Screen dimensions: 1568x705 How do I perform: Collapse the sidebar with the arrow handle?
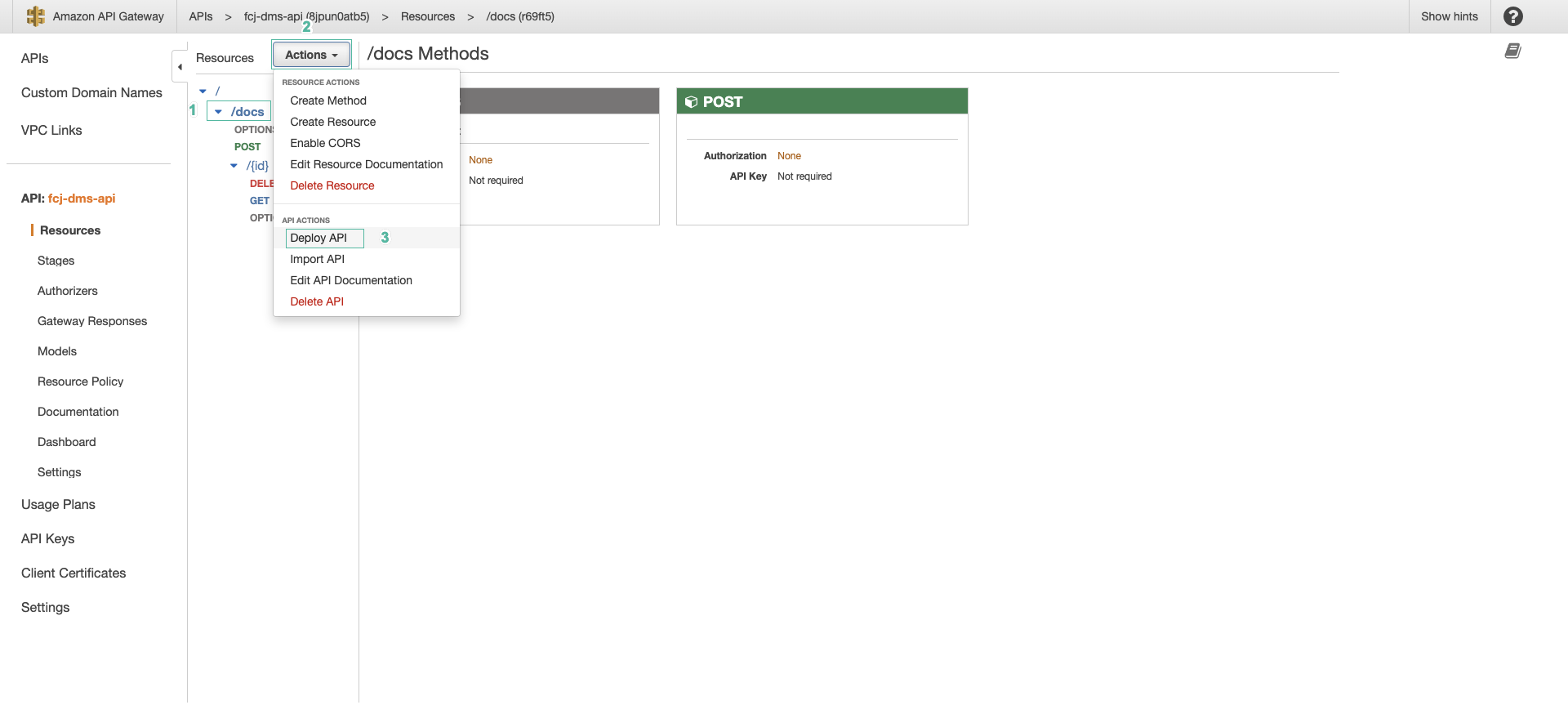click(x=180, y=67)
